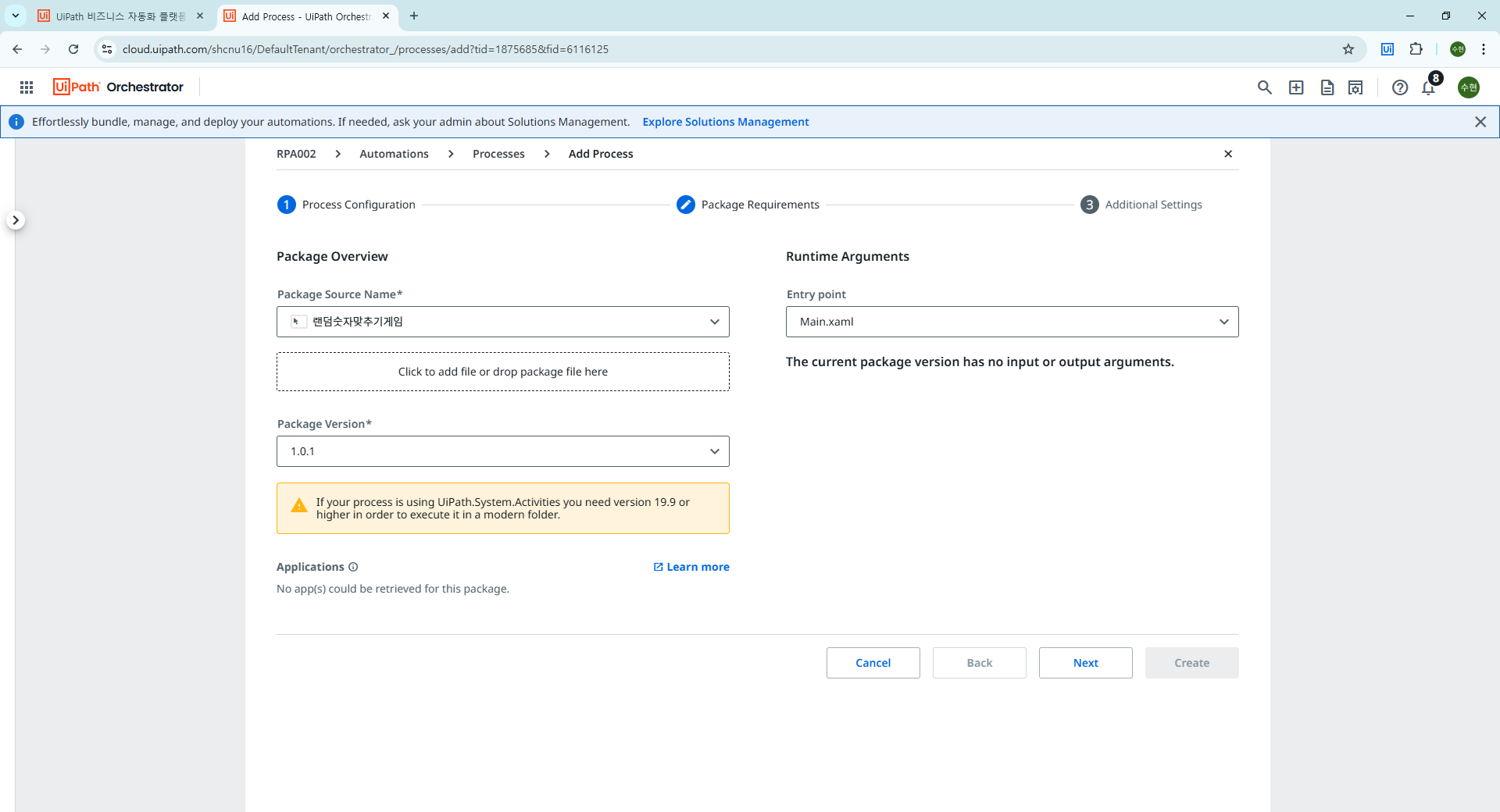The width and height of the screenshot is (1500, 812).
Task: Expand the left sidebar arrow
Action: click(x=16, y=220)
